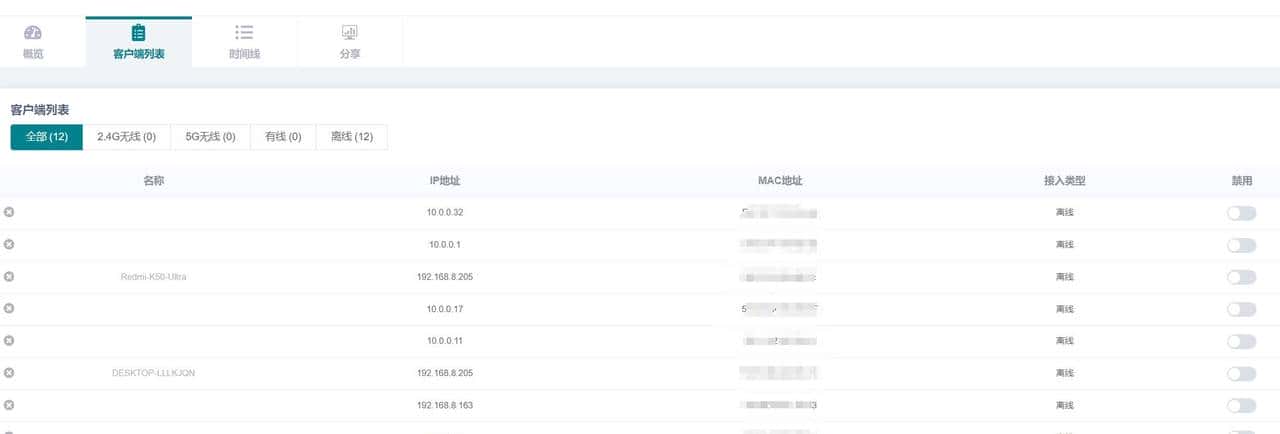The width and height of the screenshot is (1280, 434).
Task: Switch to the 时间线 tab
Action: click(x=244, y=54)
